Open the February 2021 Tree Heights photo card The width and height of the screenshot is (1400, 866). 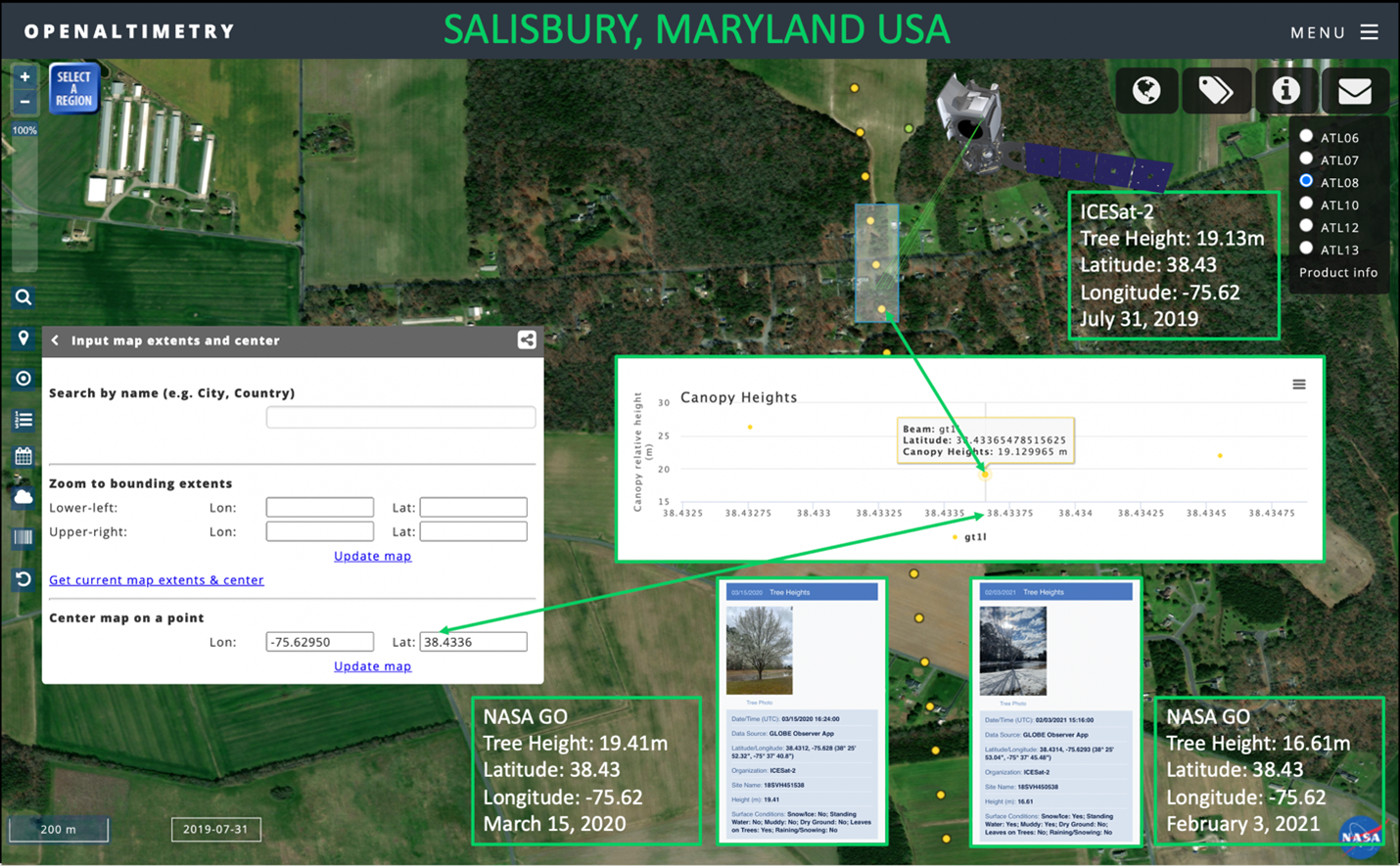pyautogui.click(x=1056, y=711)
